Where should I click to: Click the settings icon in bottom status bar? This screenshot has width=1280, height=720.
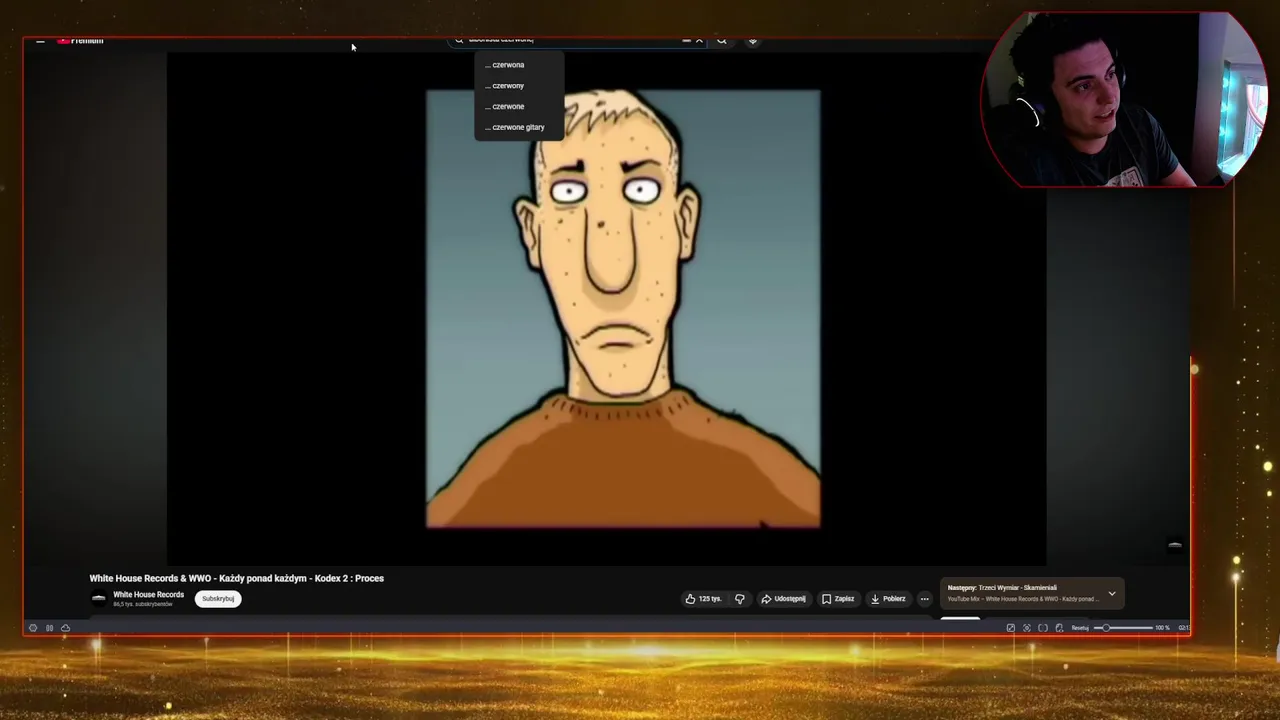pyautogui.click(x=33, y=628)
